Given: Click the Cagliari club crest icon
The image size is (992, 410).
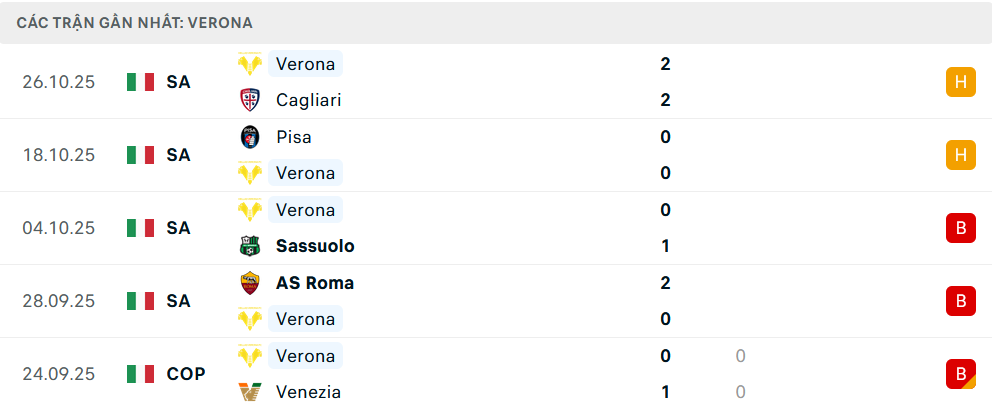Looking at the screenshot, I should pyautogui.click(x=249, y=100).
